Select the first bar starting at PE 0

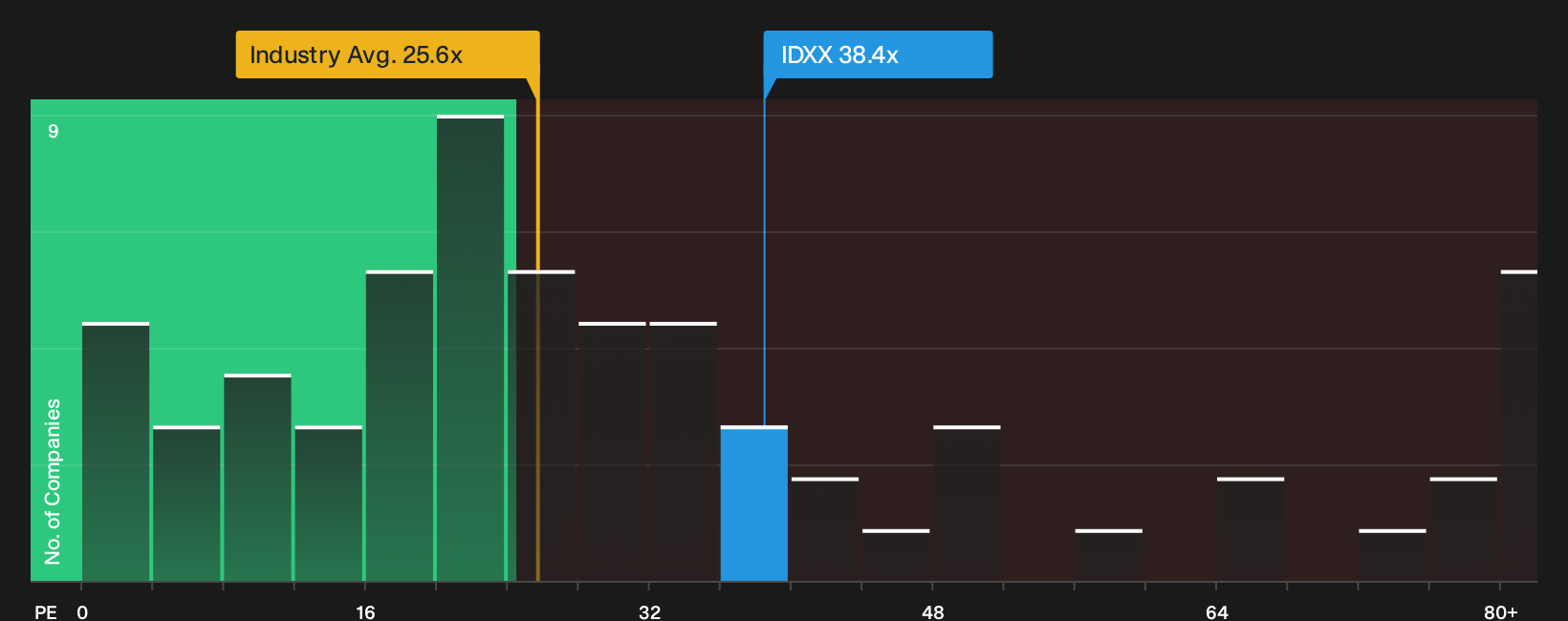click(116, 452)
